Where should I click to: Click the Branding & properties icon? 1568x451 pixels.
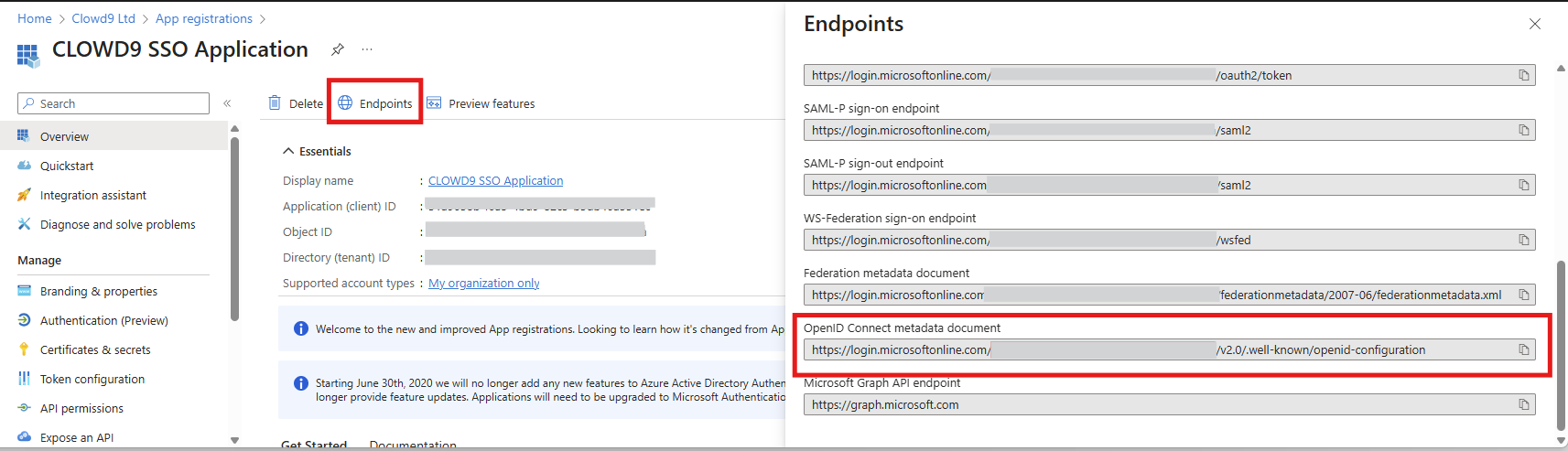24,291
